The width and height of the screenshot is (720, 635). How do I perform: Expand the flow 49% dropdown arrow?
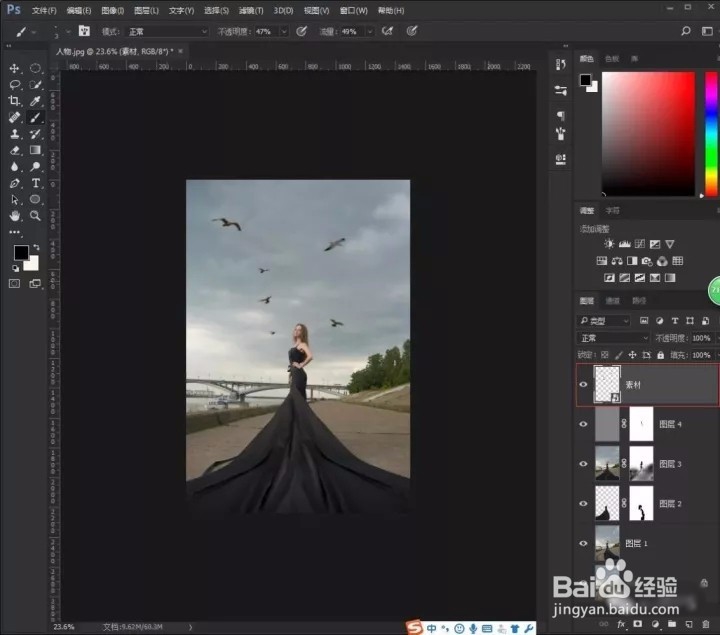pyautogui.click(x=370, y=32)
